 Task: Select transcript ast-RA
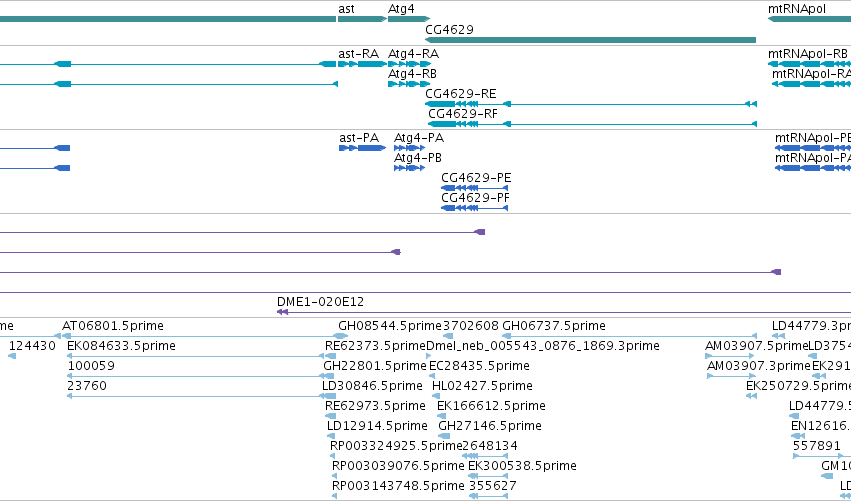point(362,64)
